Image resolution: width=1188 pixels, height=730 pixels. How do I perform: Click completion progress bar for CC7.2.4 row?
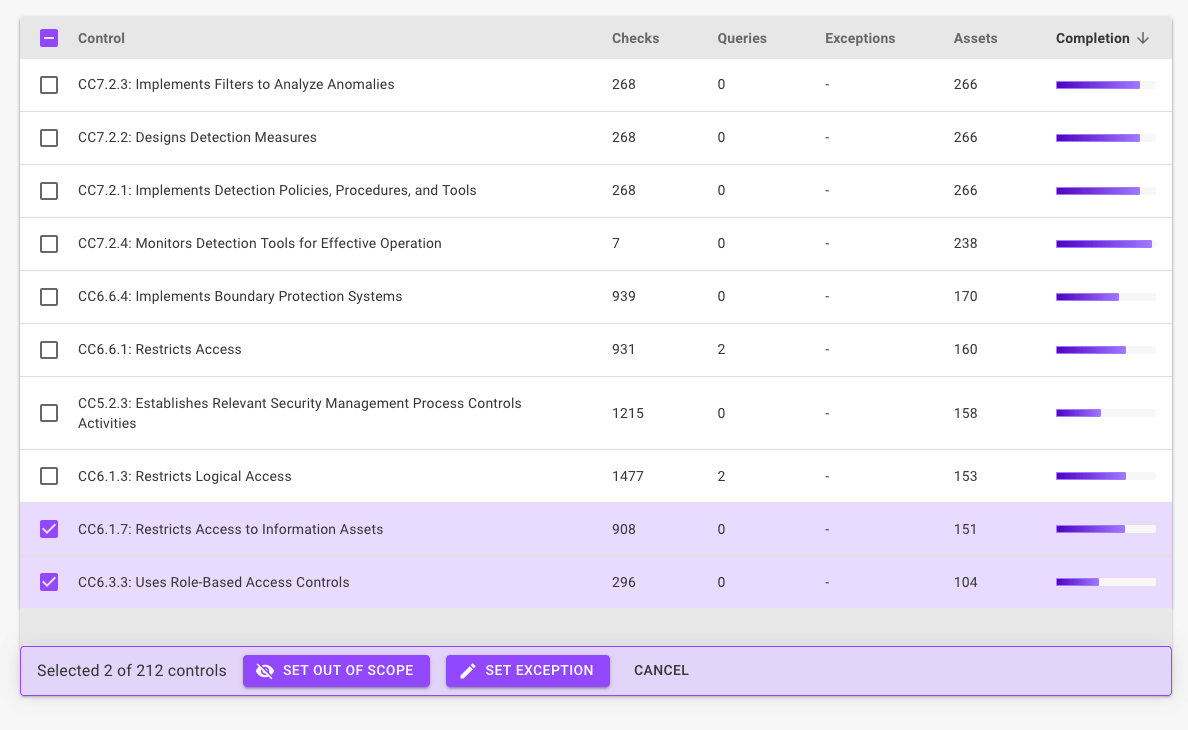[x=1105, y=244]
